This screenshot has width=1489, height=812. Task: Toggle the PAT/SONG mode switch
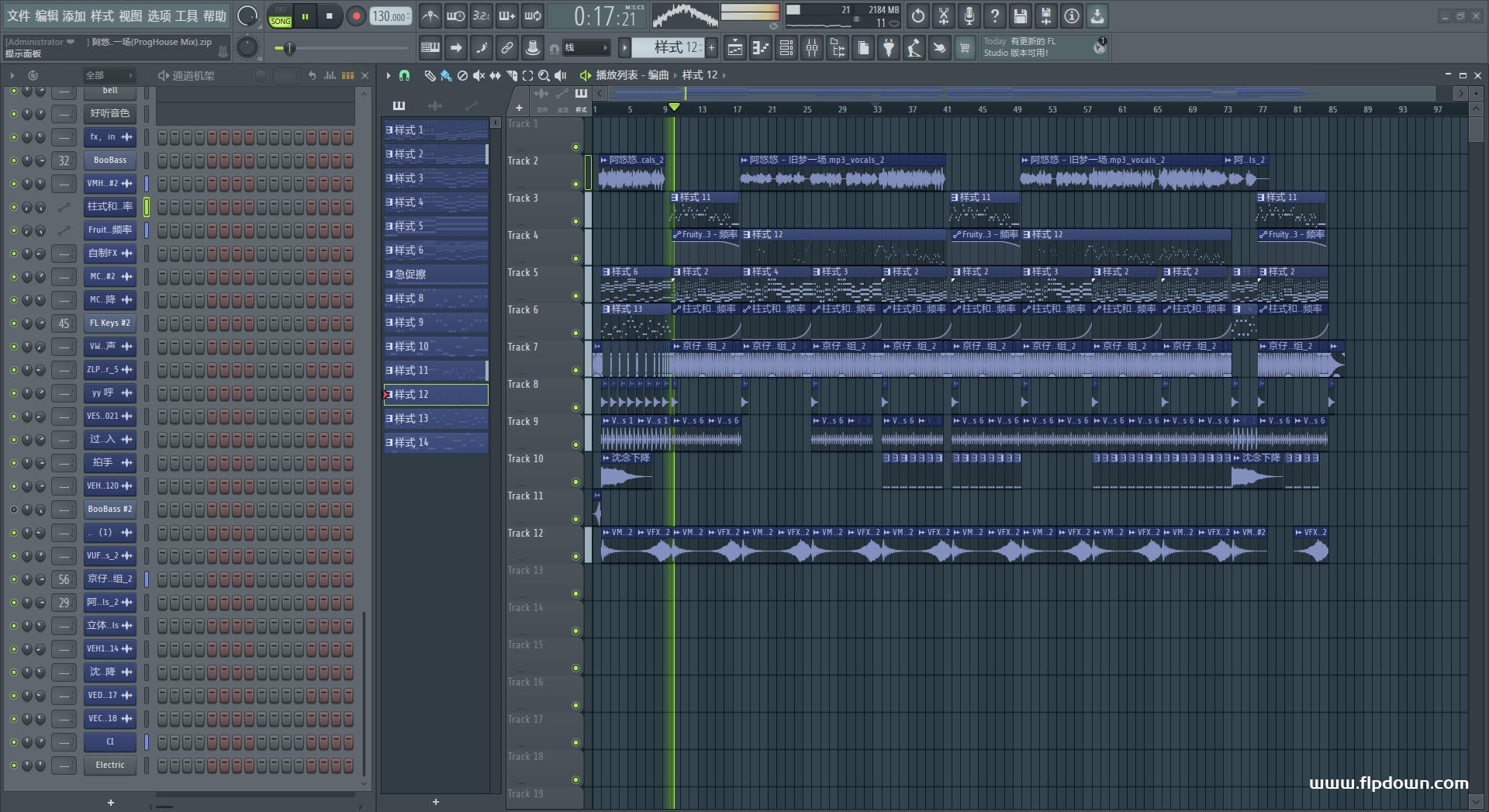click(280, 16)
